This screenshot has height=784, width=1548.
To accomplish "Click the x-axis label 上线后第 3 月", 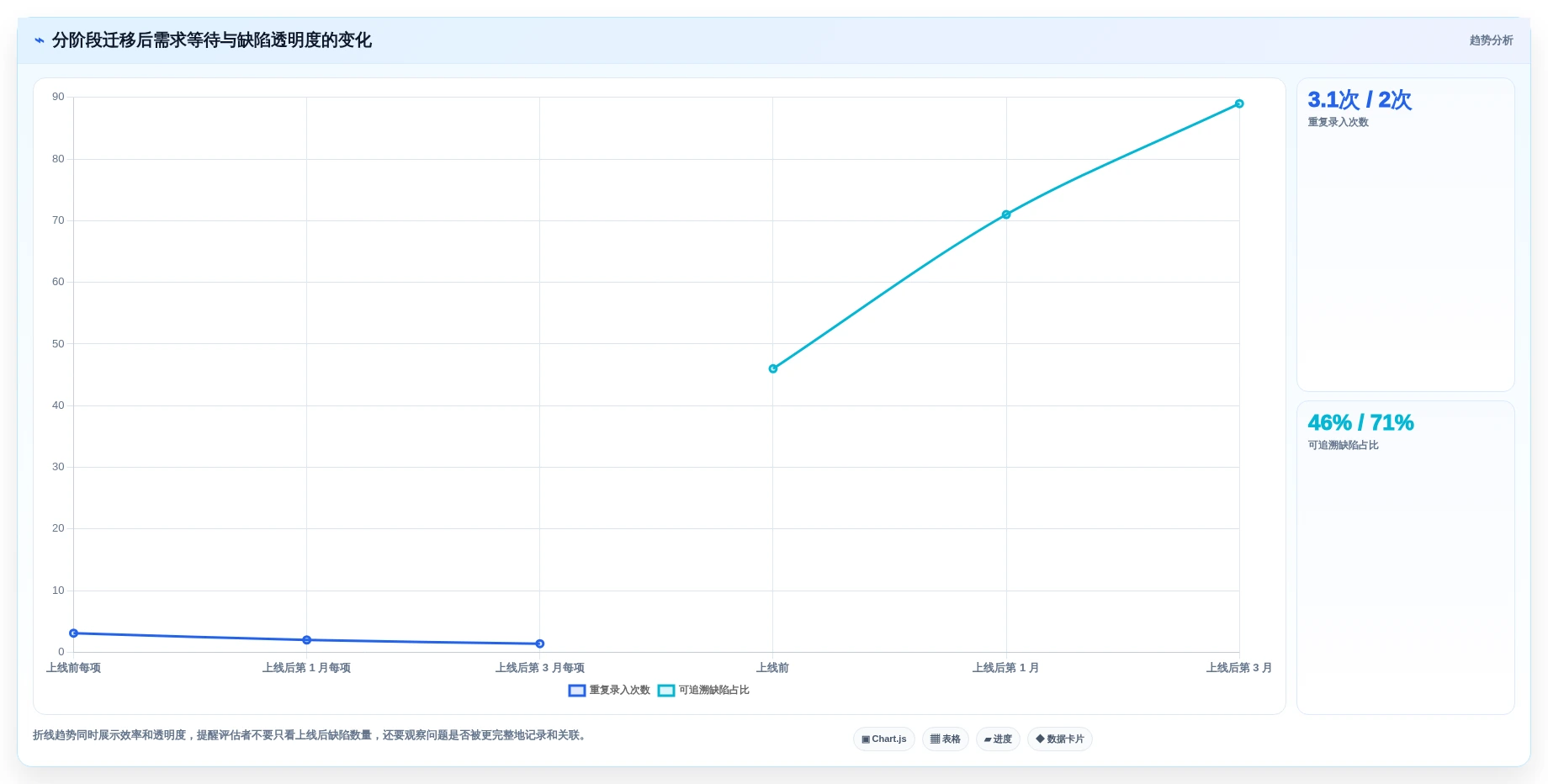I will tap(1239, 668).
